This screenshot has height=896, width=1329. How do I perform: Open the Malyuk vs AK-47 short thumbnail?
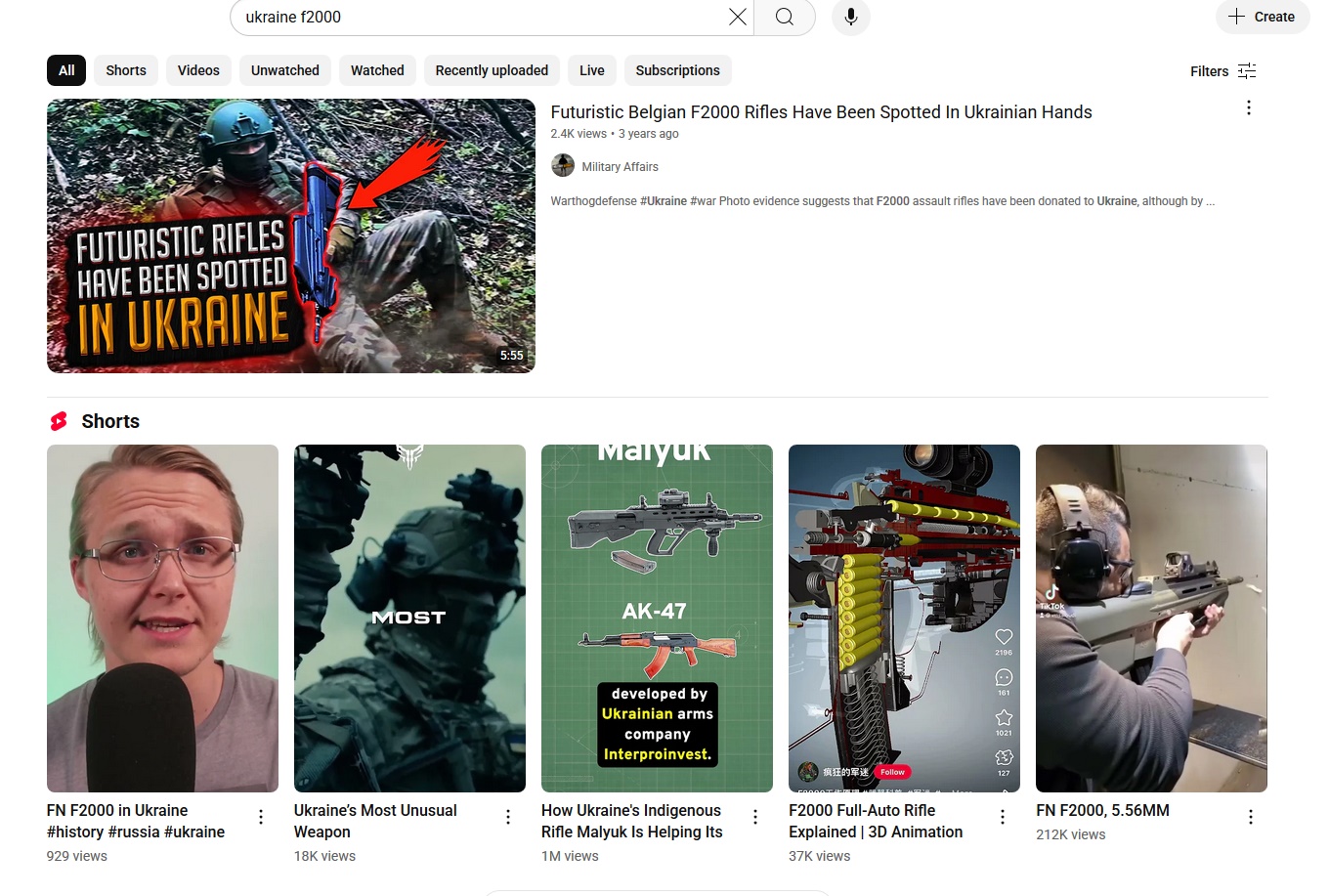pos(657,619)
